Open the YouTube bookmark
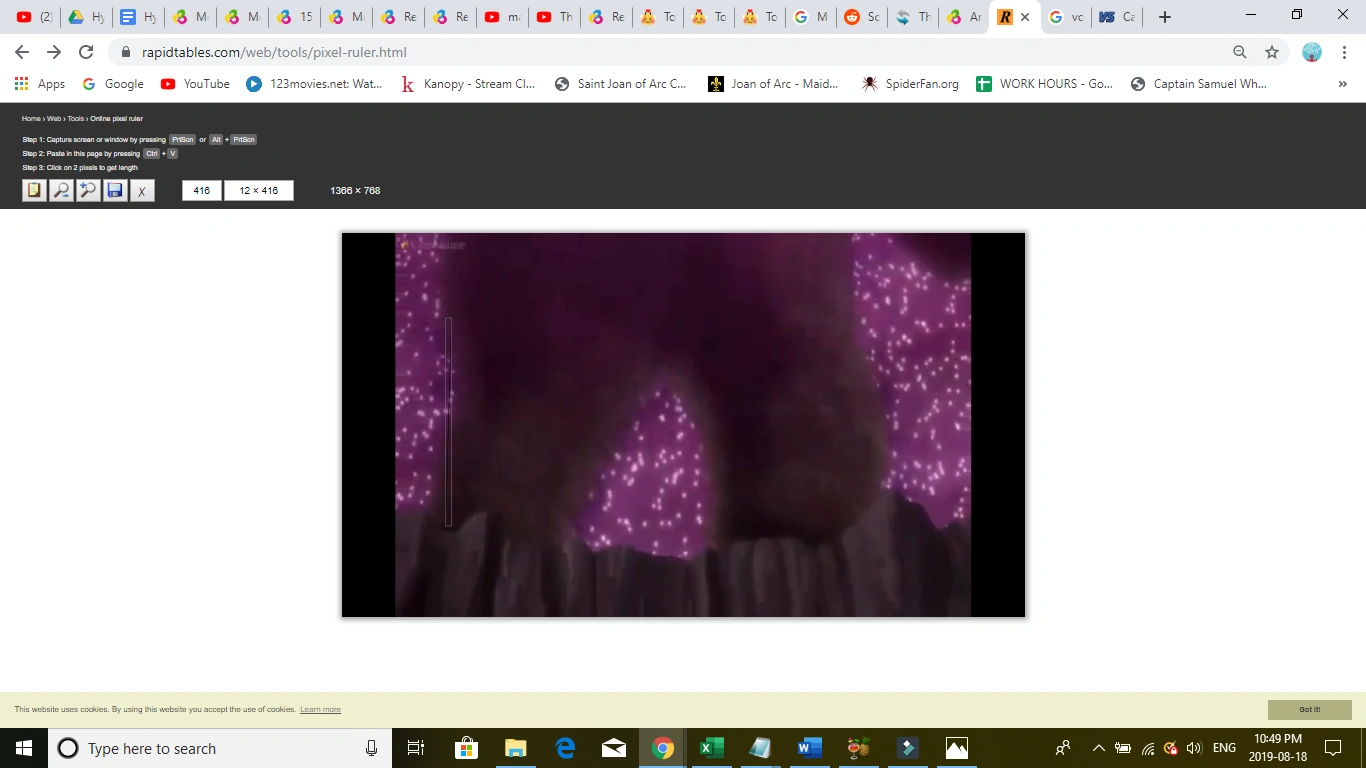 tap(195, 84)
